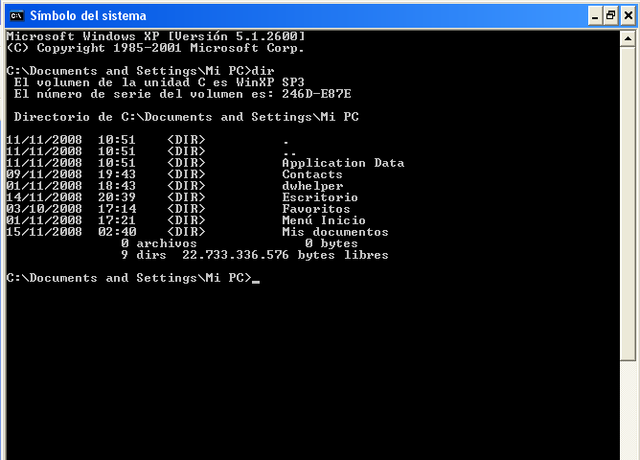Click the single-dot '.' directory entry

click(x=286, y=142)
